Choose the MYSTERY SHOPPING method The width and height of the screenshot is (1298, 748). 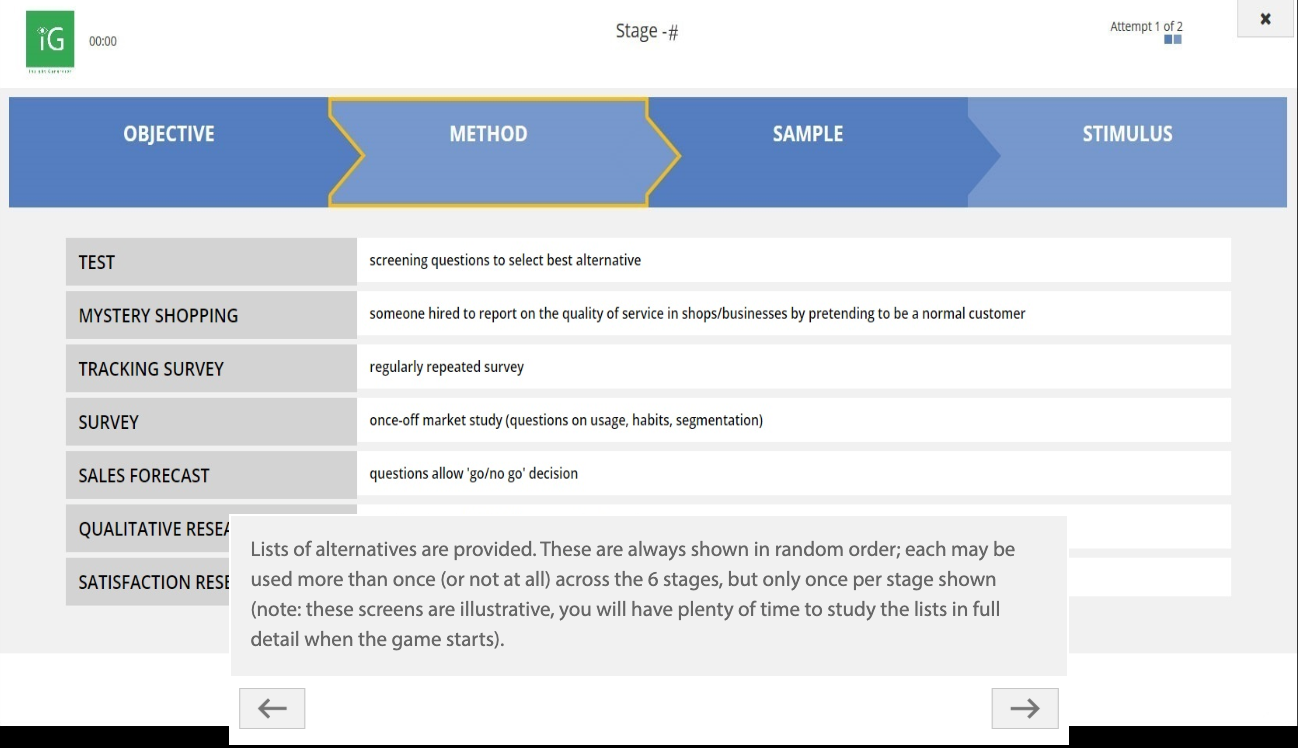coord(158,315)
